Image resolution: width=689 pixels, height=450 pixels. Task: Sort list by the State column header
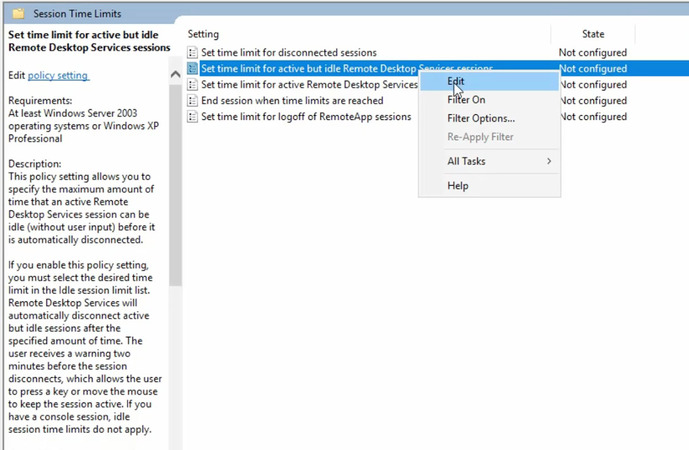click(593, 34)
